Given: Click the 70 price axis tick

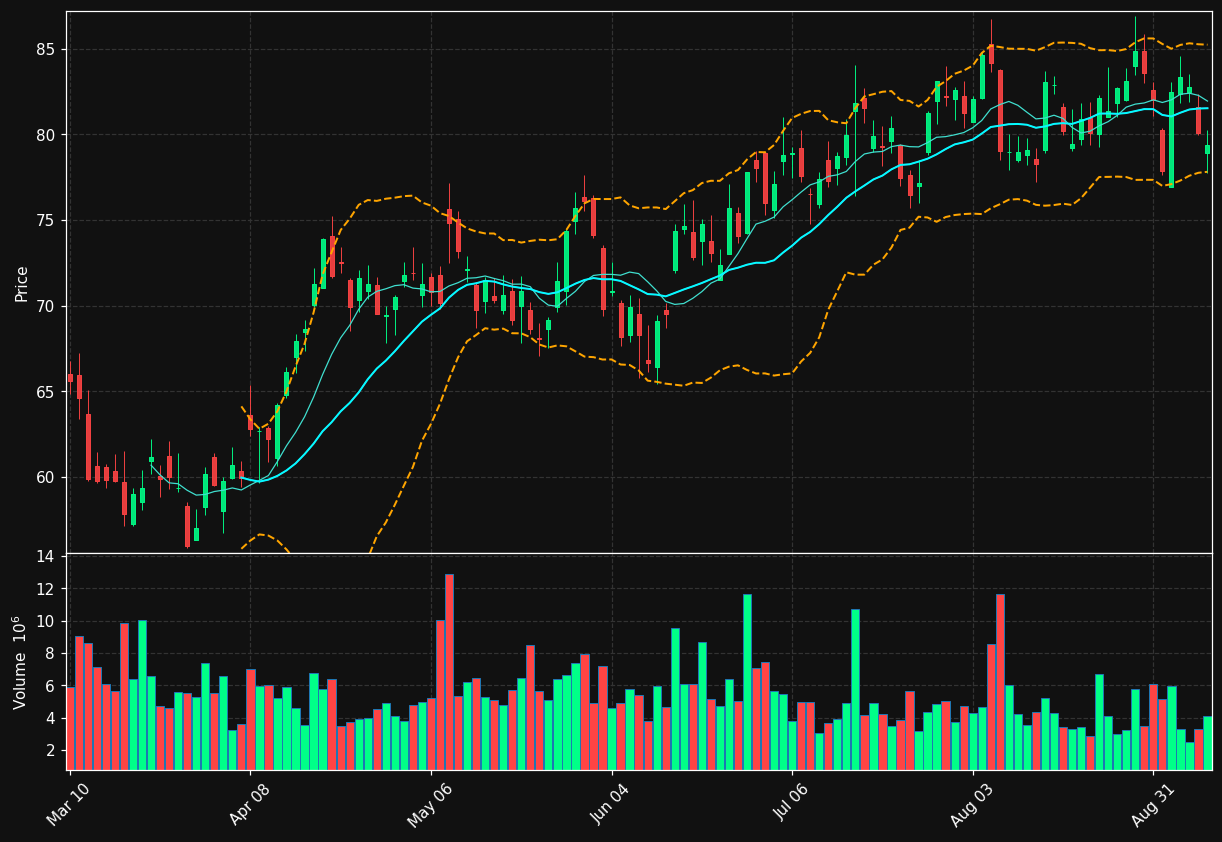Looking at the screenshot, I should click(x=47, y=306).
